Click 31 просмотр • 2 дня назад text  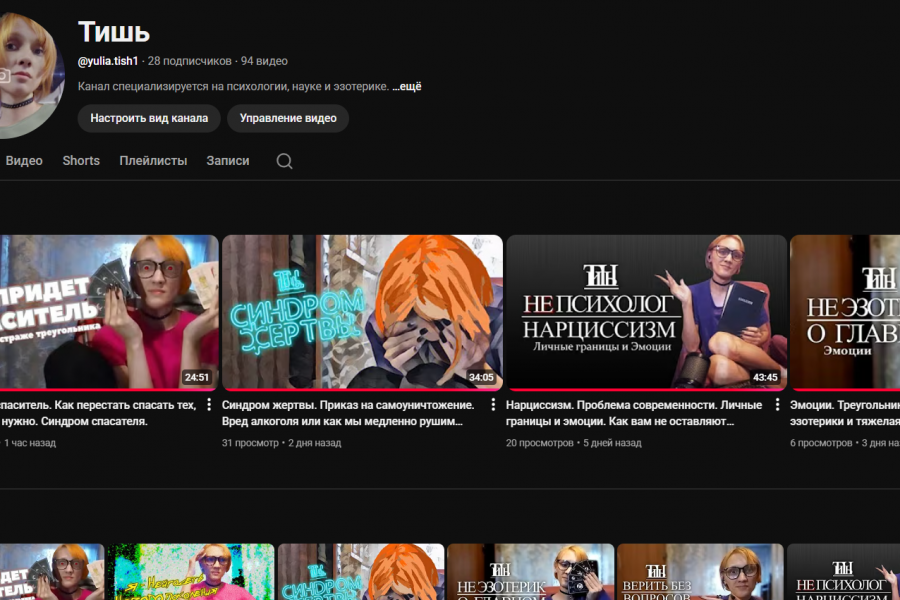click(x=281, y=443)
